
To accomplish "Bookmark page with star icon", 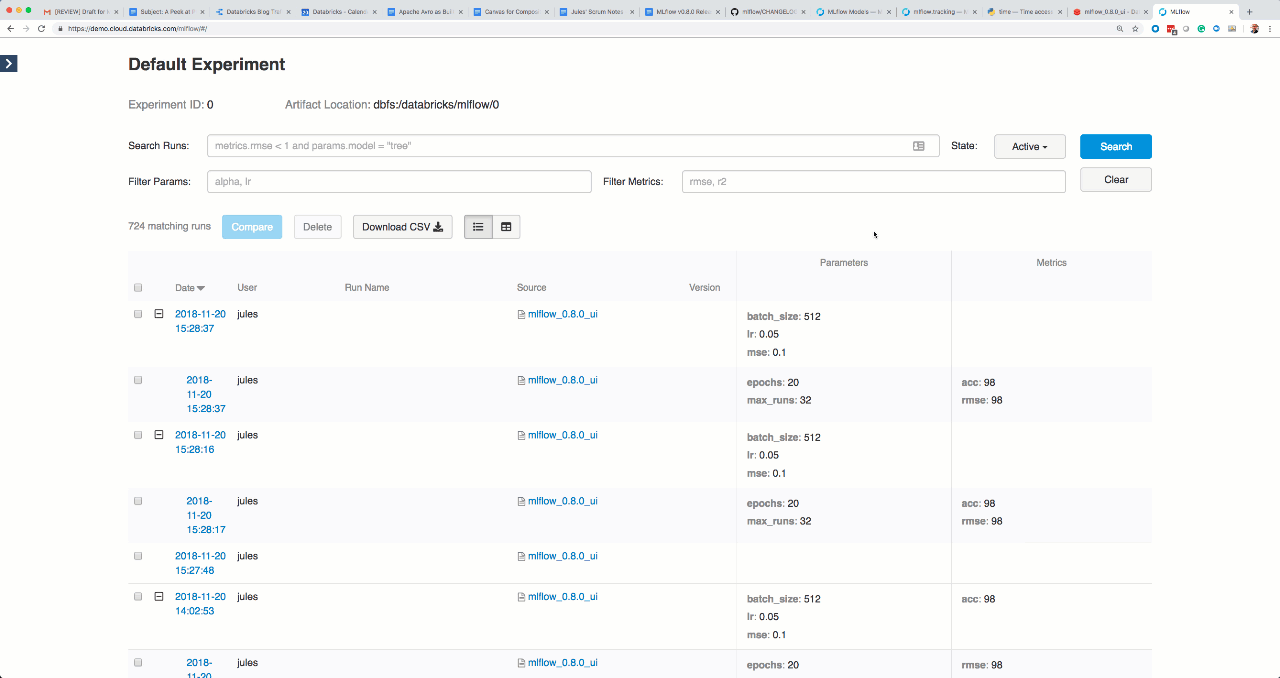I will pyautogui.click(x=1135, y=29).
